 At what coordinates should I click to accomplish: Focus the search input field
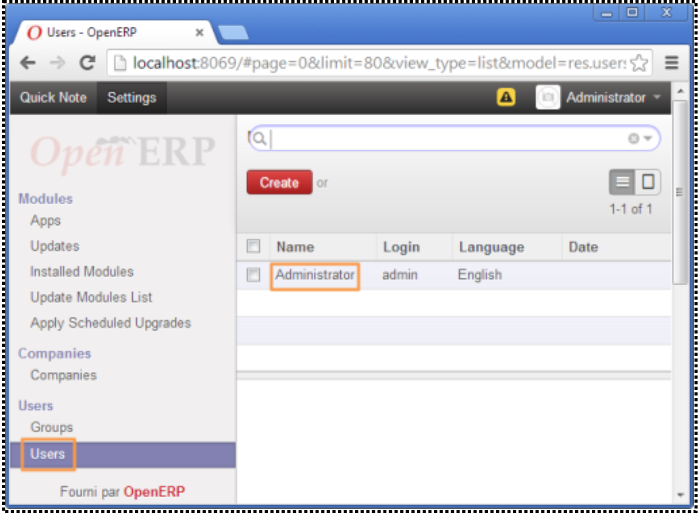tap(447, 138)
